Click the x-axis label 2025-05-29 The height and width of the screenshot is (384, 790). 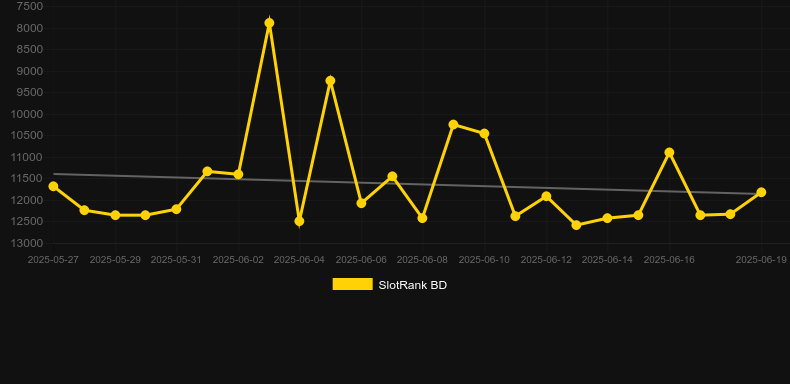point(115,260)
